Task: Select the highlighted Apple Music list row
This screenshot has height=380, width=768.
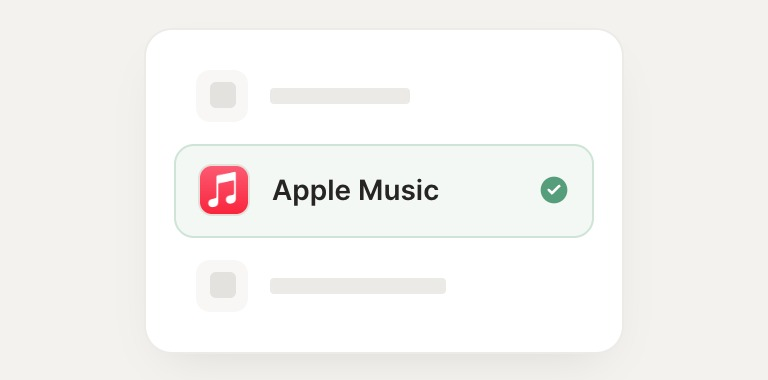Action: (x=384, y=191)
